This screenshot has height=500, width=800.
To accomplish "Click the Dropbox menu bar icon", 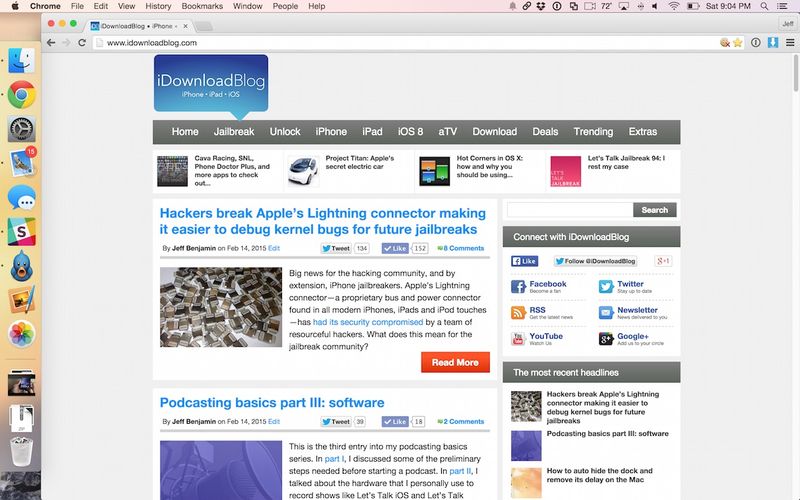I will (x=541, y=6).
